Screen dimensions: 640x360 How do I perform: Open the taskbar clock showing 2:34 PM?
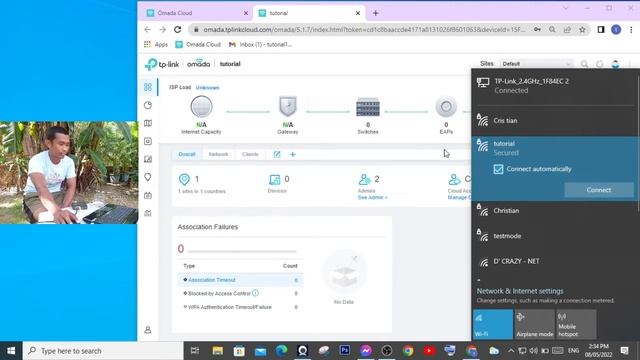(599, 351)
